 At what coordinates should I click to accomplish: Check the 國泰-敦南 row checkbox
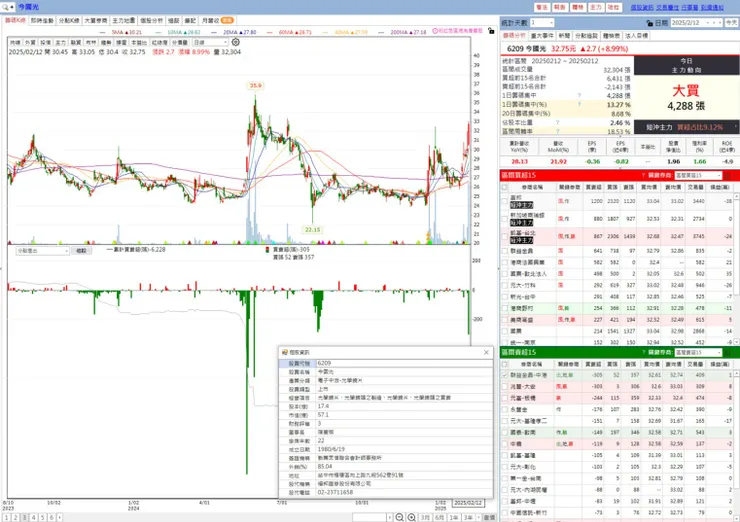(x=505, y=432)
